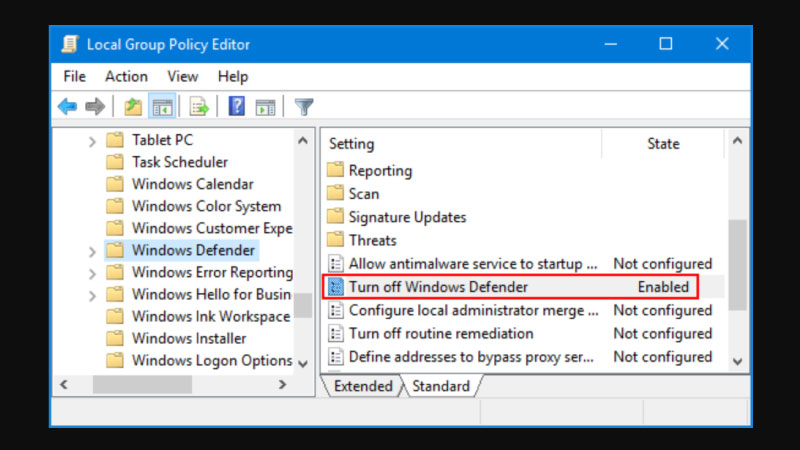Click the forward arrow in the toolbar

point(95,107)
